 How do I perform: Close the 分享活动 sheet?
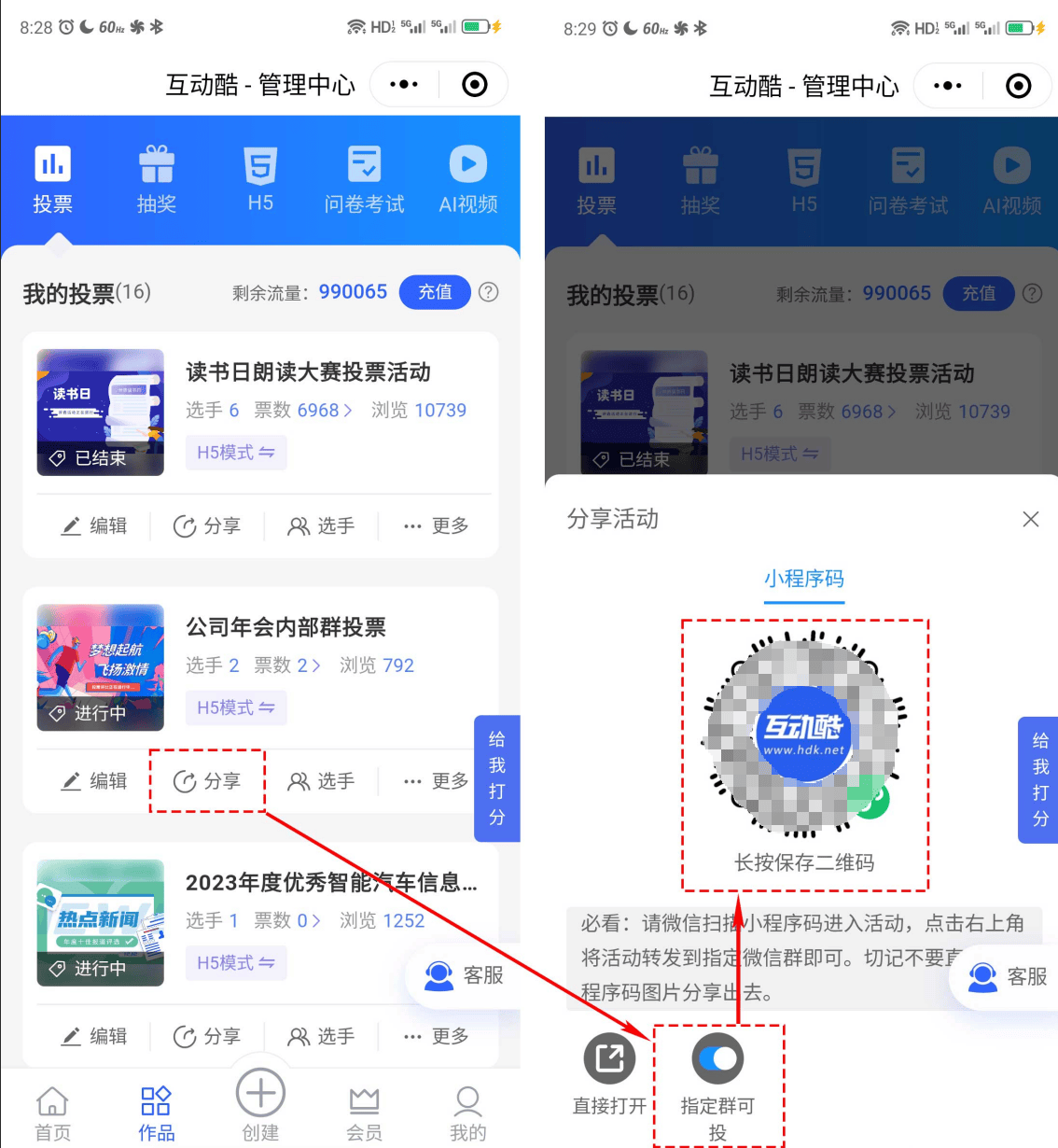[1031, 519]
